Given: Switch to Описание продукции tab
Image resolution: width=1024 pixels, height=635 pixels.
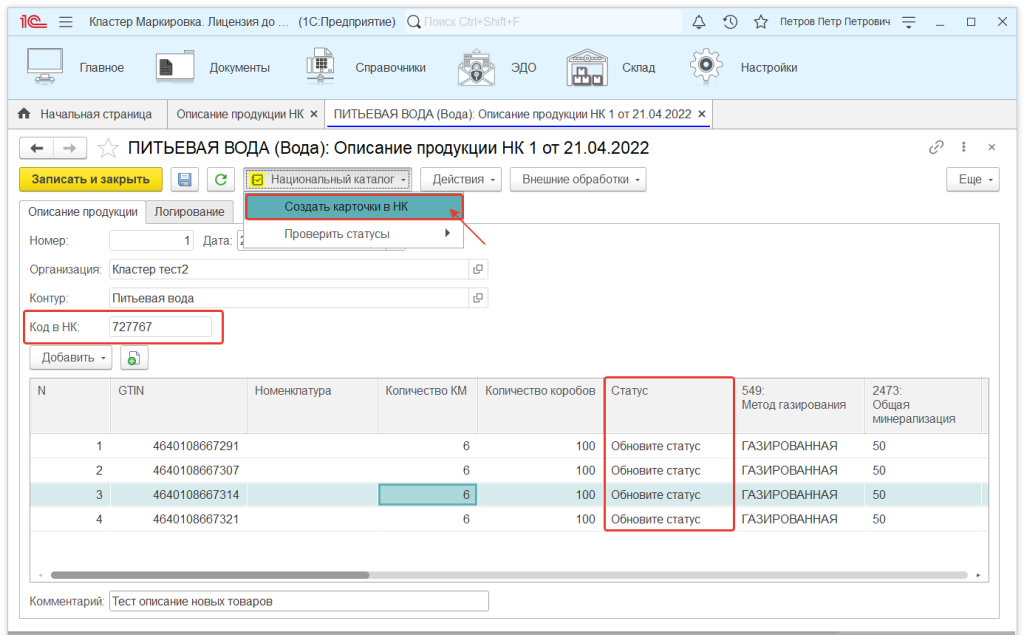Looking at the screenshot, I should (x=82, y=212).
